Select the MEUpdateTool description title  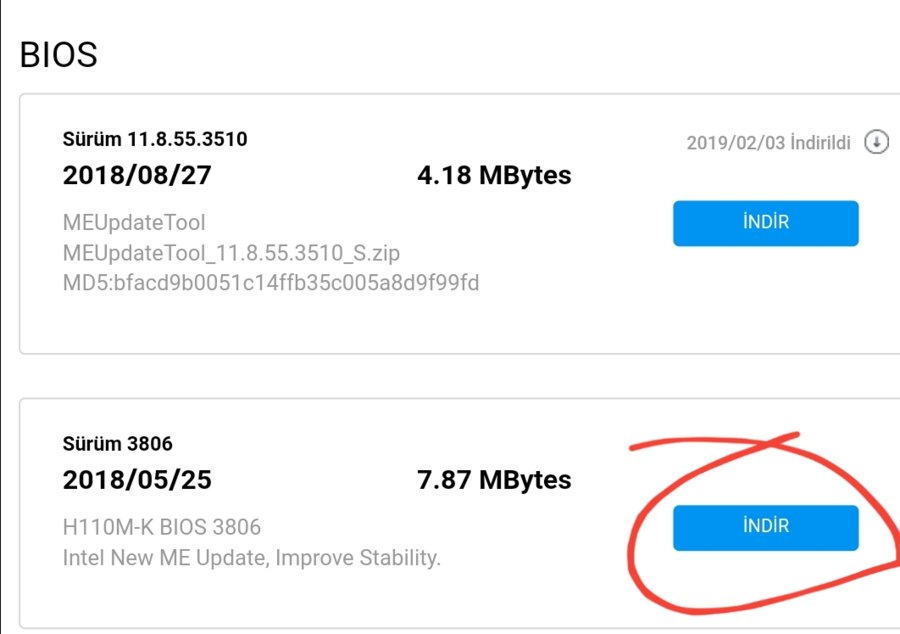[x=134, y=222]
